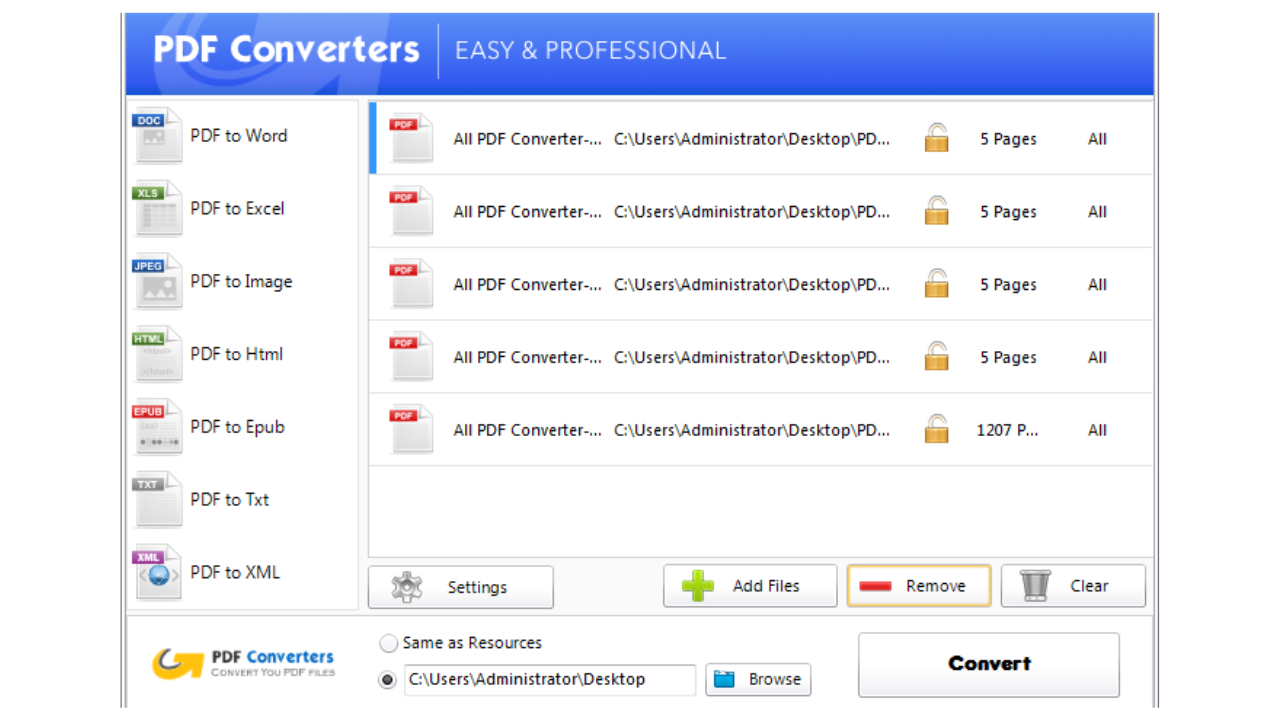1280x720 pixels.
Task: Select the custom output path radio button
Action: pyautogui.click(x=388, y=680)
